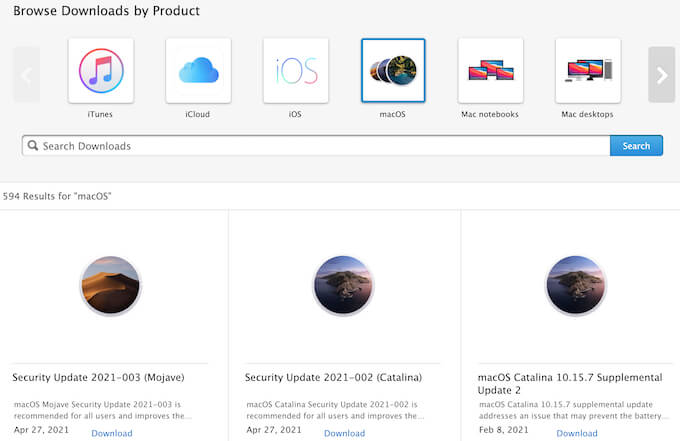This screenshot has width=680, height=441.
Task: Click the iOS label under the tile
Action: click(x=295, y=114)
